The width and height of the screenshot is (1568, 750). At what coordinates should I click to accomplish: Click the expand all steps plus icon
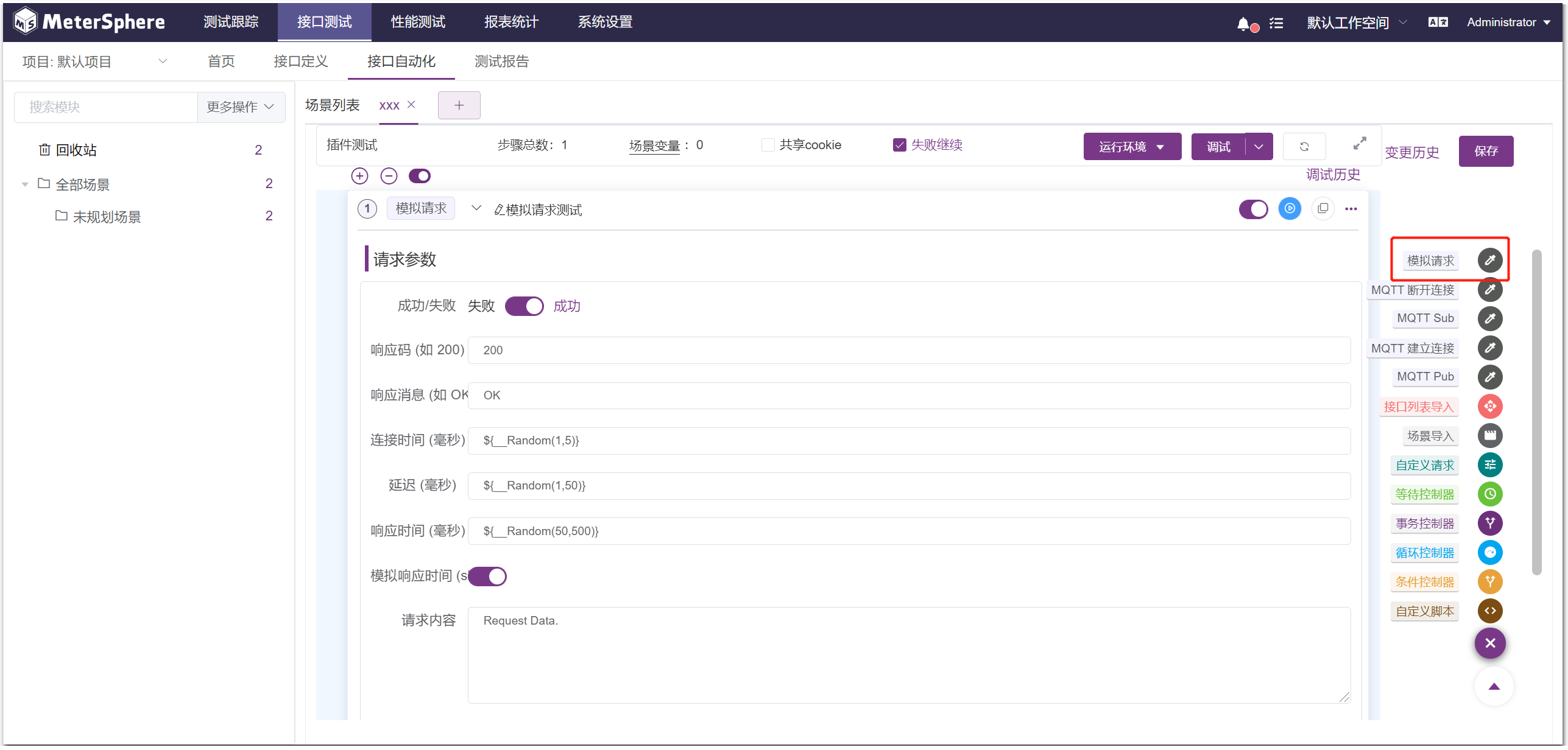(360, 176)
